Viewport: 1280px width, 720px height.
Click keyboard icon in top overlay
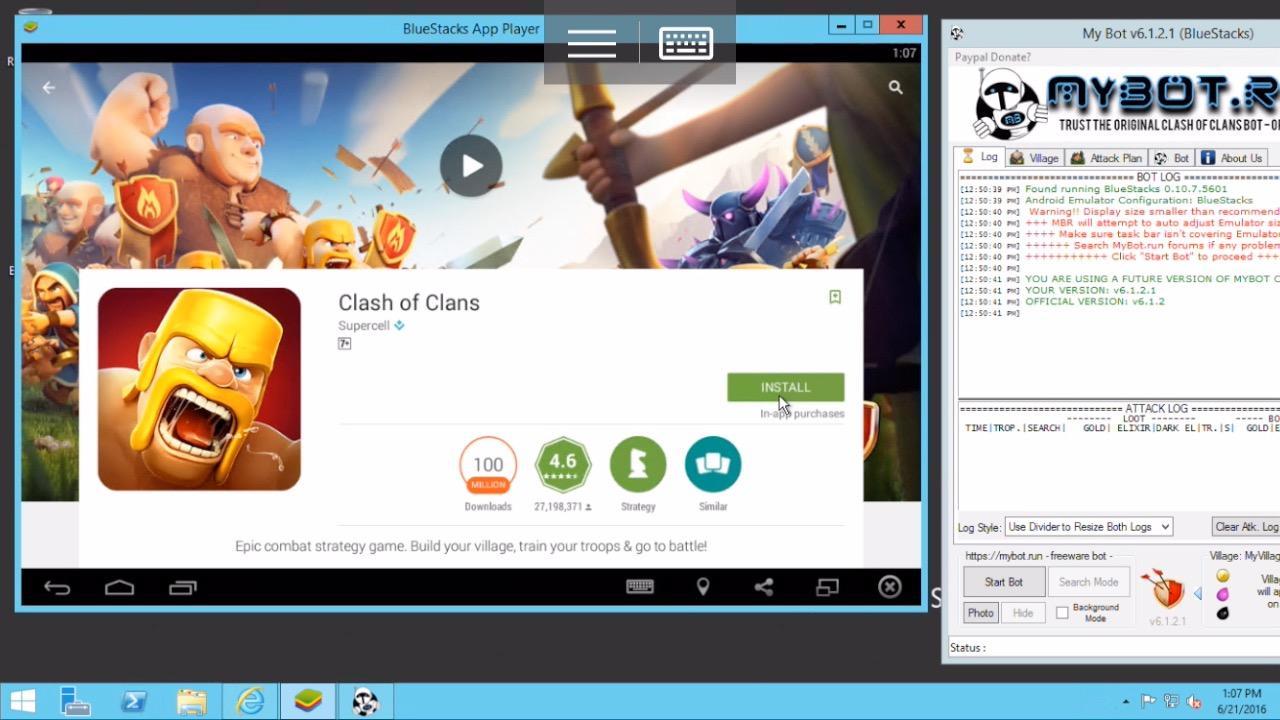pyautogui.click(x=686, y=43)
